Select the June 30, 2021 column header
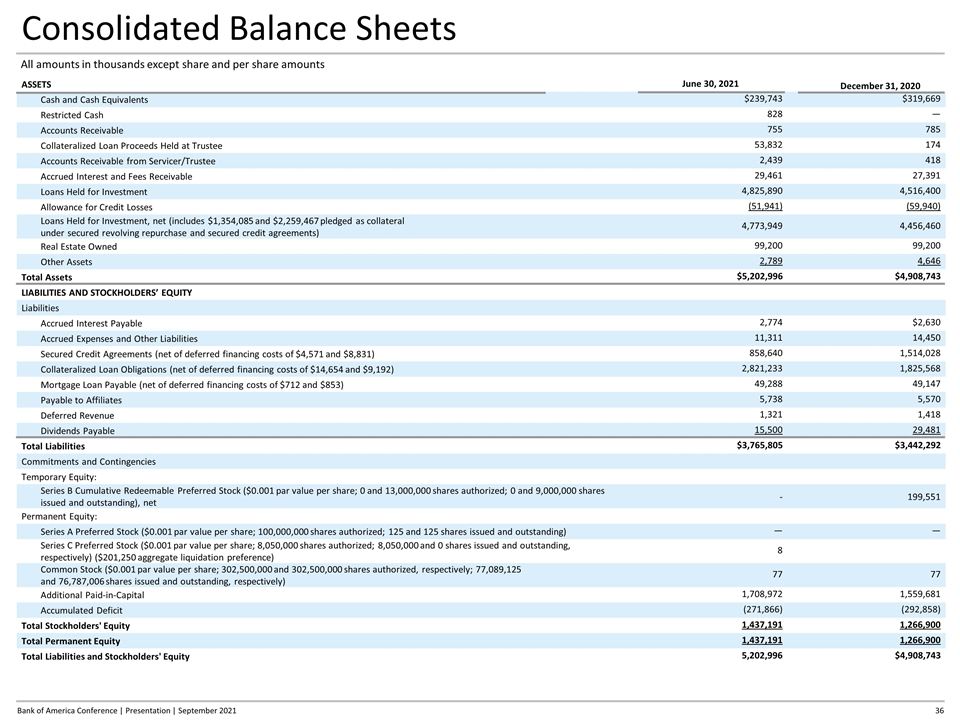960x720 pixels. tap(710, 84)
